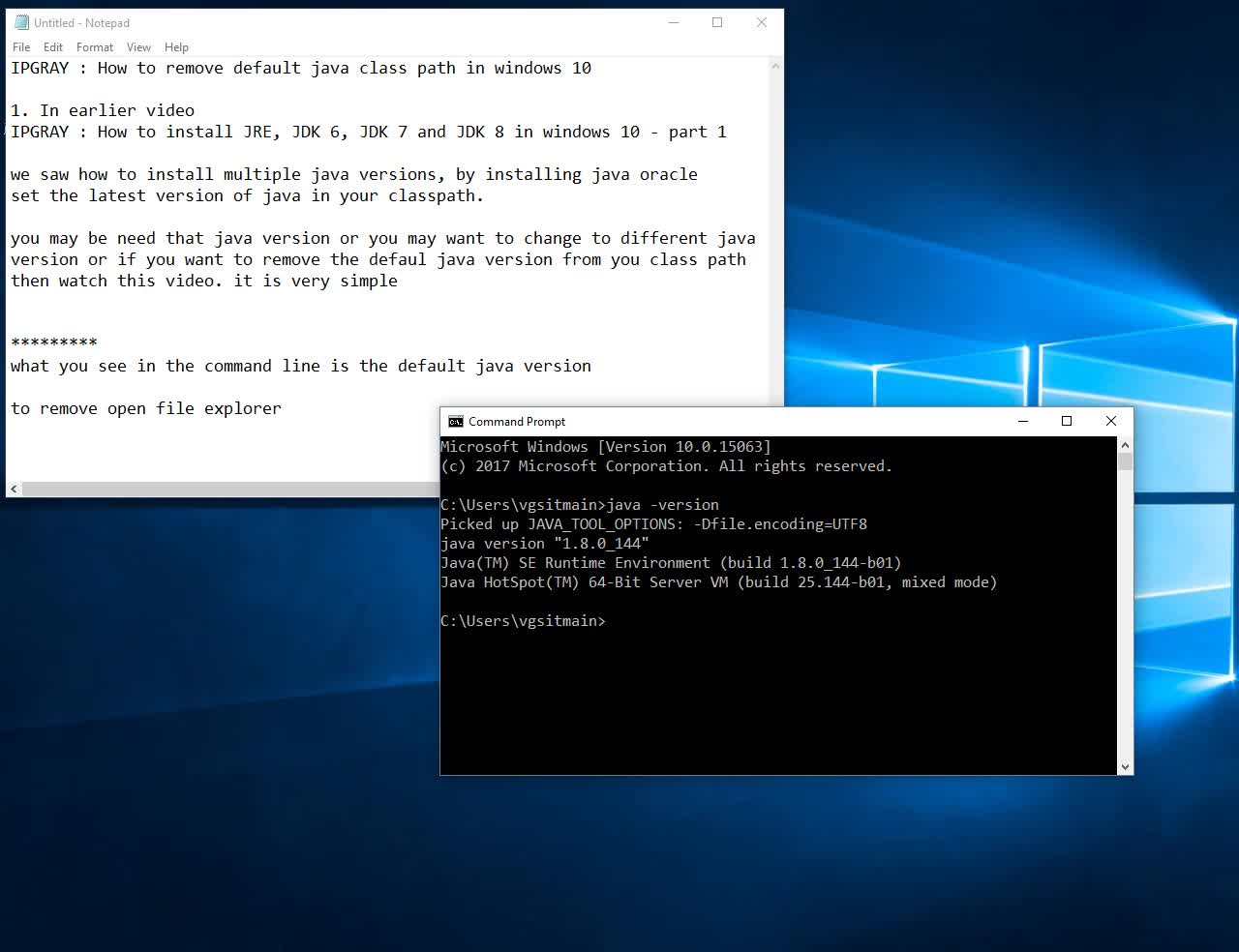Maximize the Command Prompt window
Image resolution: width=1239 pixels, height=952 pixels.
coord(1067,421)
